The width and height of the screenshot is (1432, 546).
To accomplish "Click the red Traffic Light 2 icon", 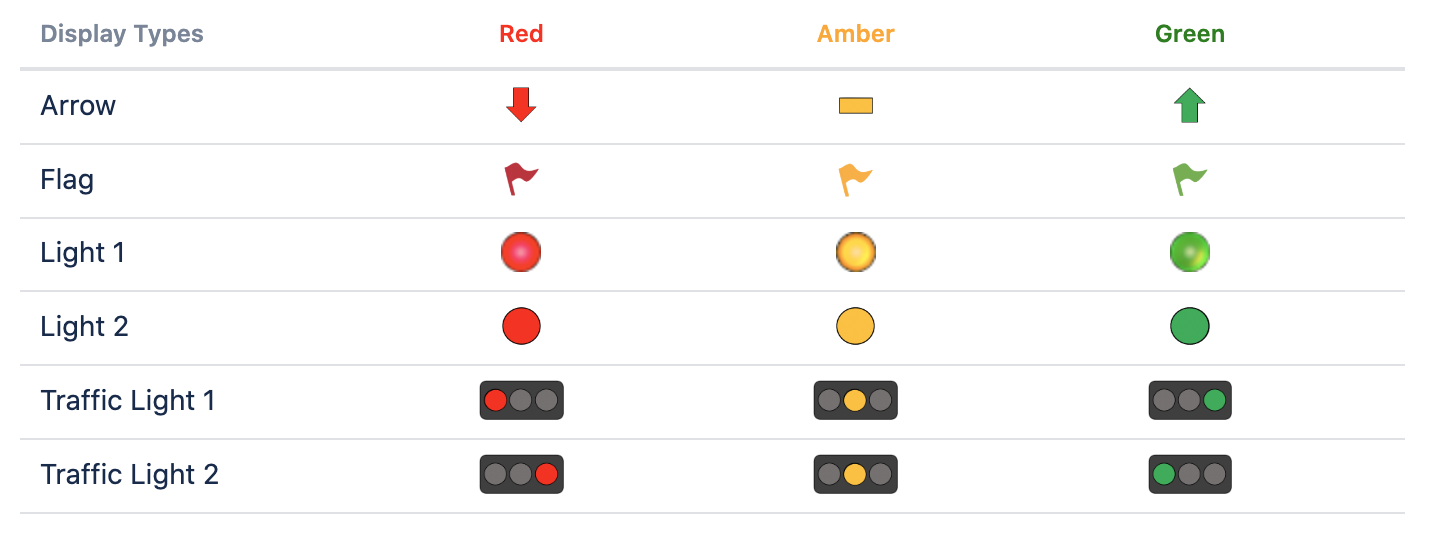I will (x=521, y=474).
